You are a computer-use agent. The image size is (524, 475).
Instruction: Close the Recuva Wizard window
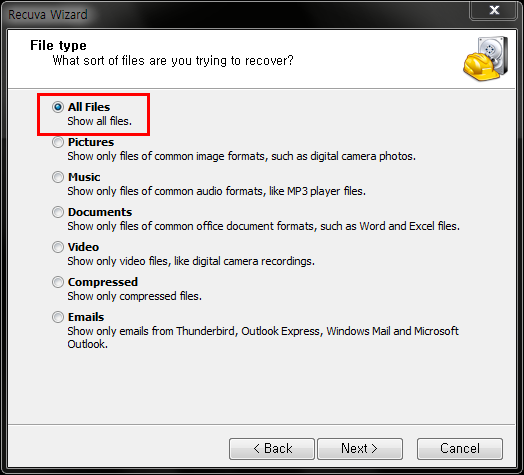pos(494,10)
